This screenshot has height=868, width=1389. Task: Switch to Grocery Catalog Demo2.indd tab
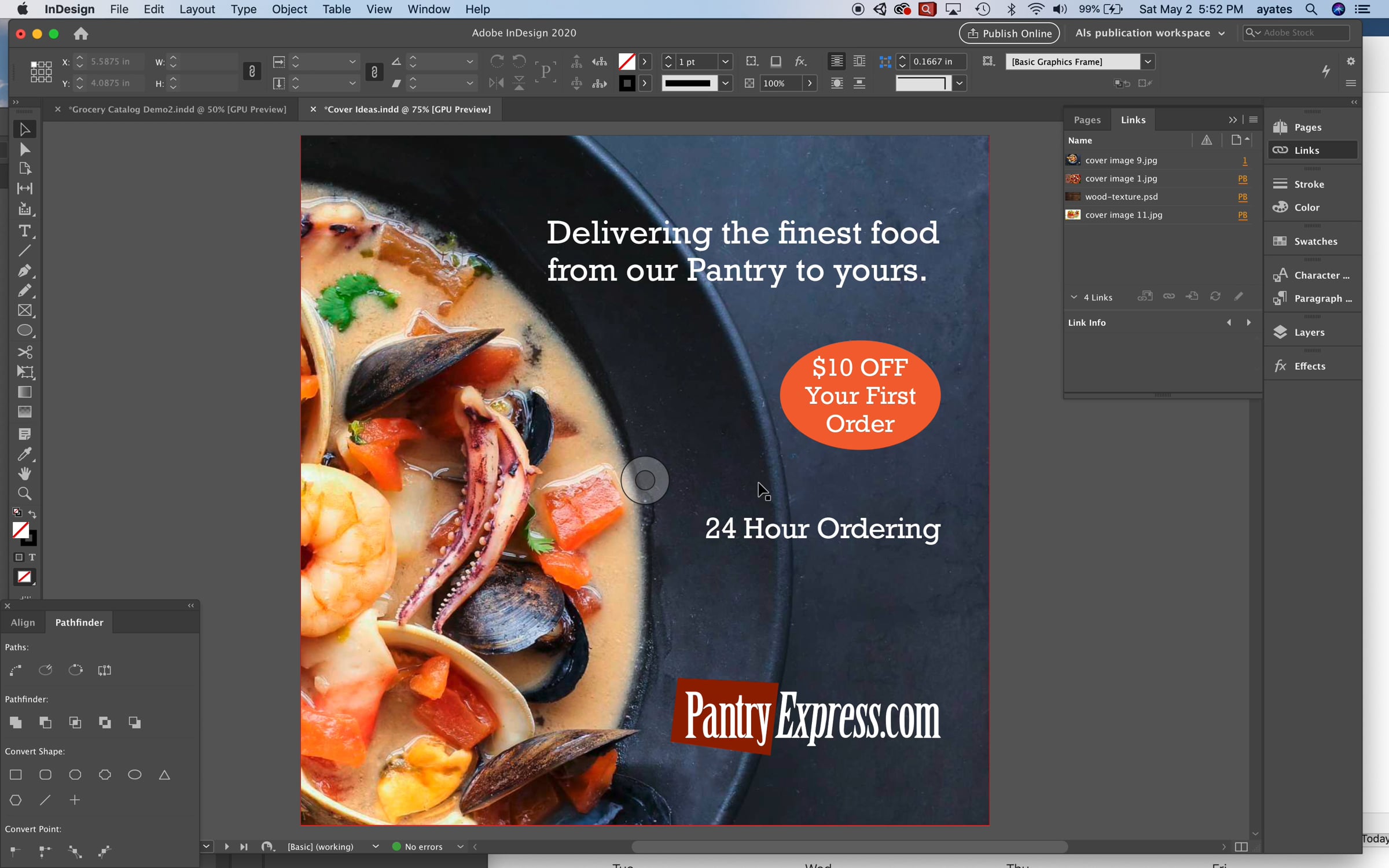pos(177,109)
